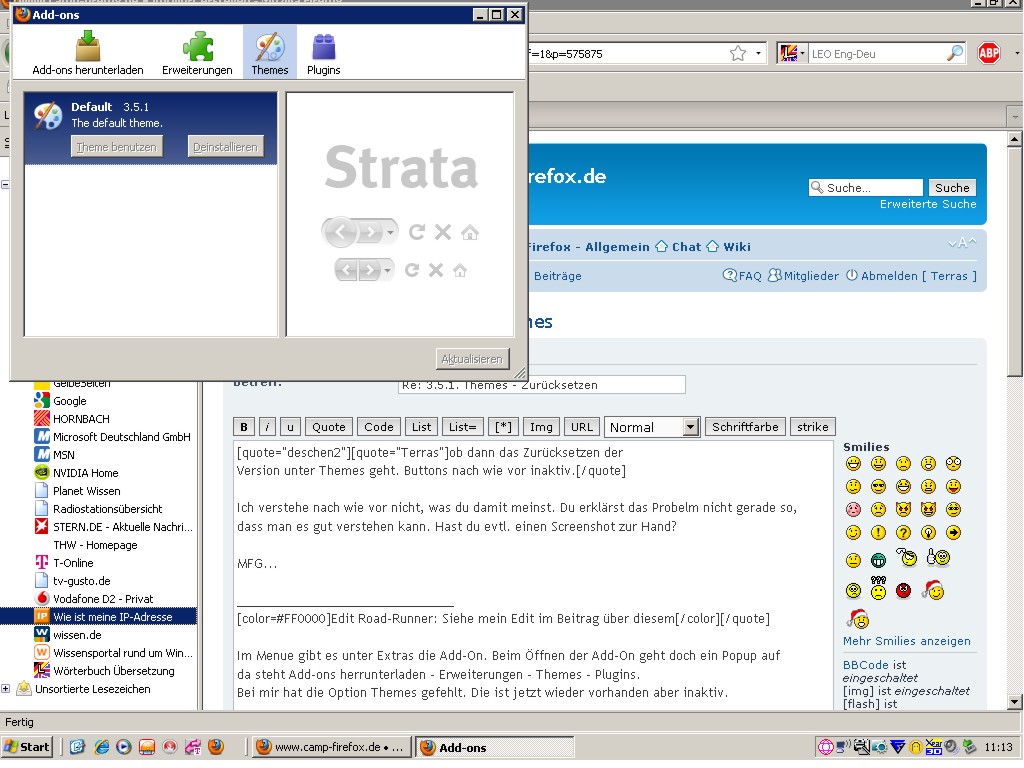Image resolution: width=1024 pixels, height=768 pixels.
Task: Click the Adblock Plus ABP icon
Action: pos(989,53)
